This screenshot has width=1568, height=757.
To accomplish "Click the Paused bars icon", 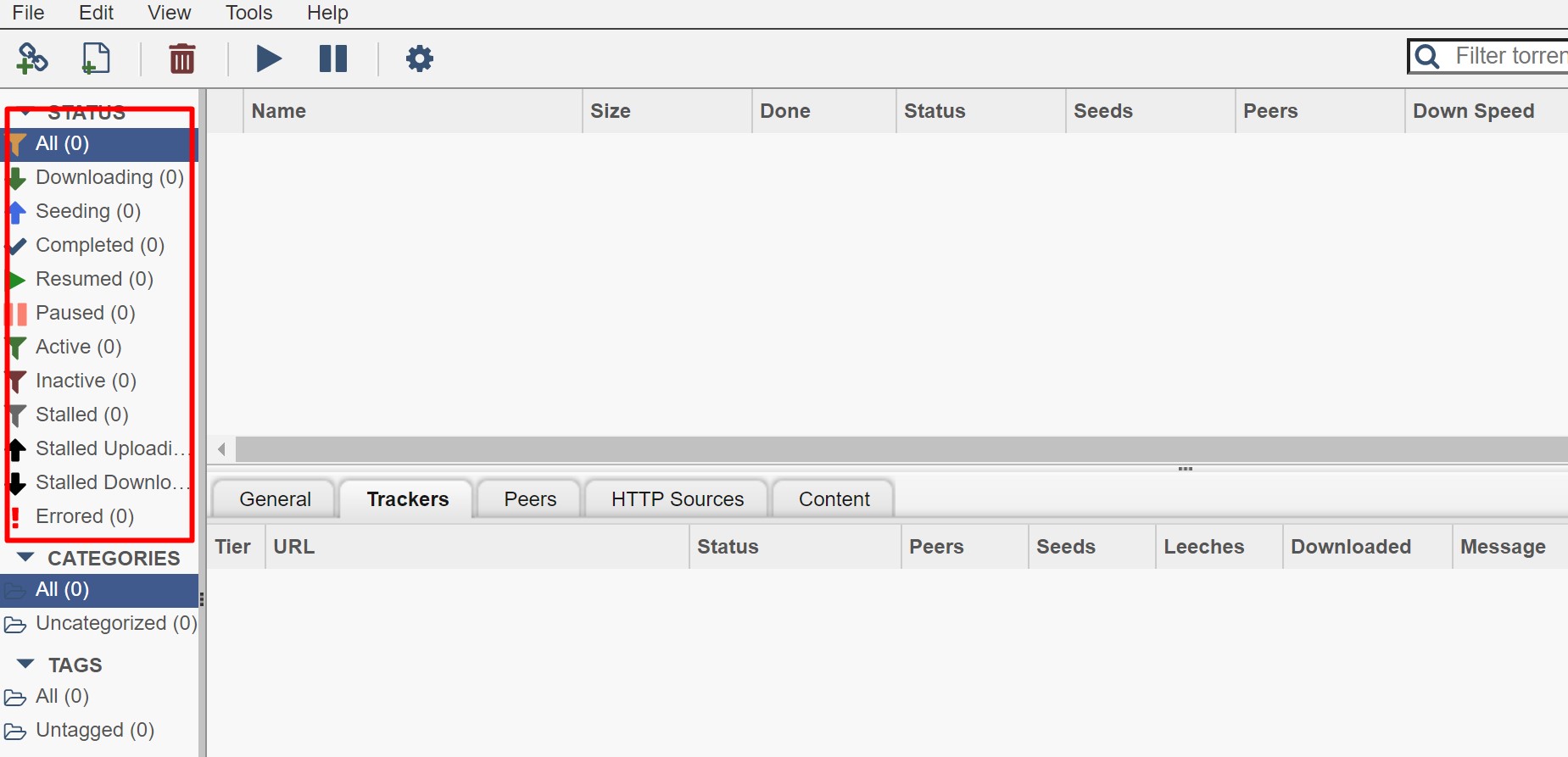I will (x=16, y=314).
